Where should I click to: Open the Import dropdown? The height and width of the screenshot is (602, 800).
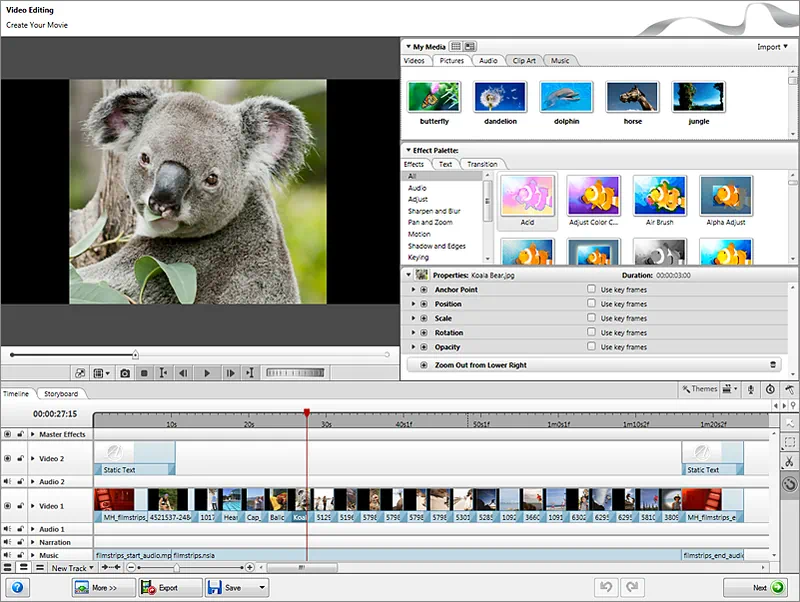(x=772, y=47)
